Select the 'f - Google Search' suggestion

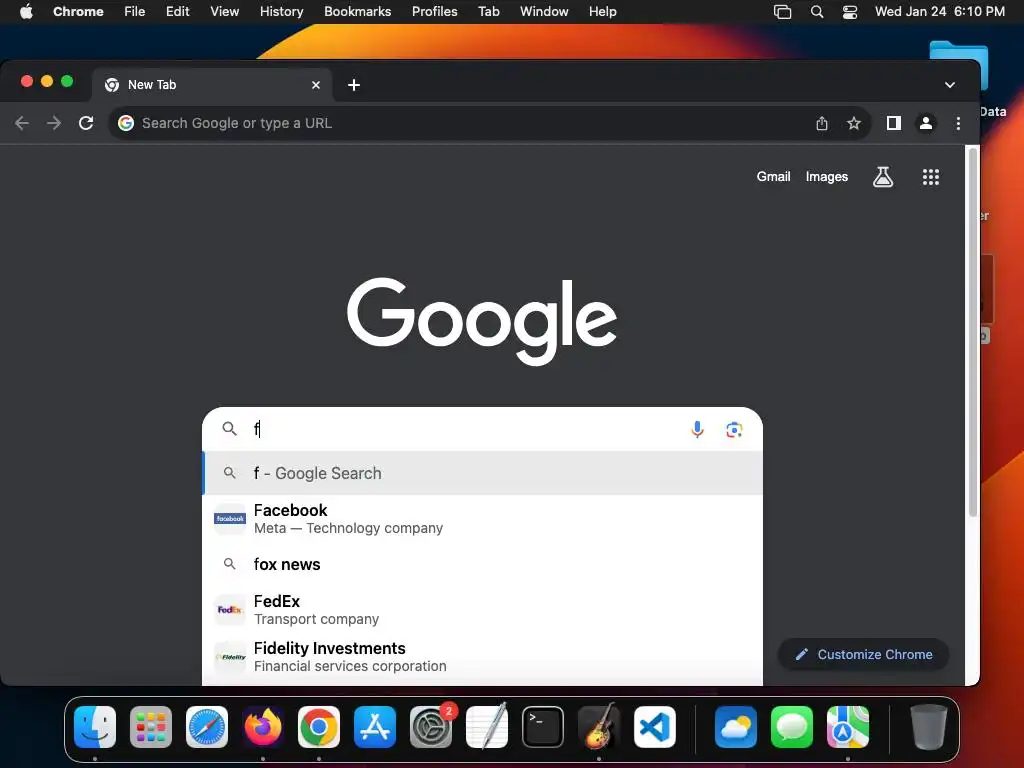click(483, 473)
